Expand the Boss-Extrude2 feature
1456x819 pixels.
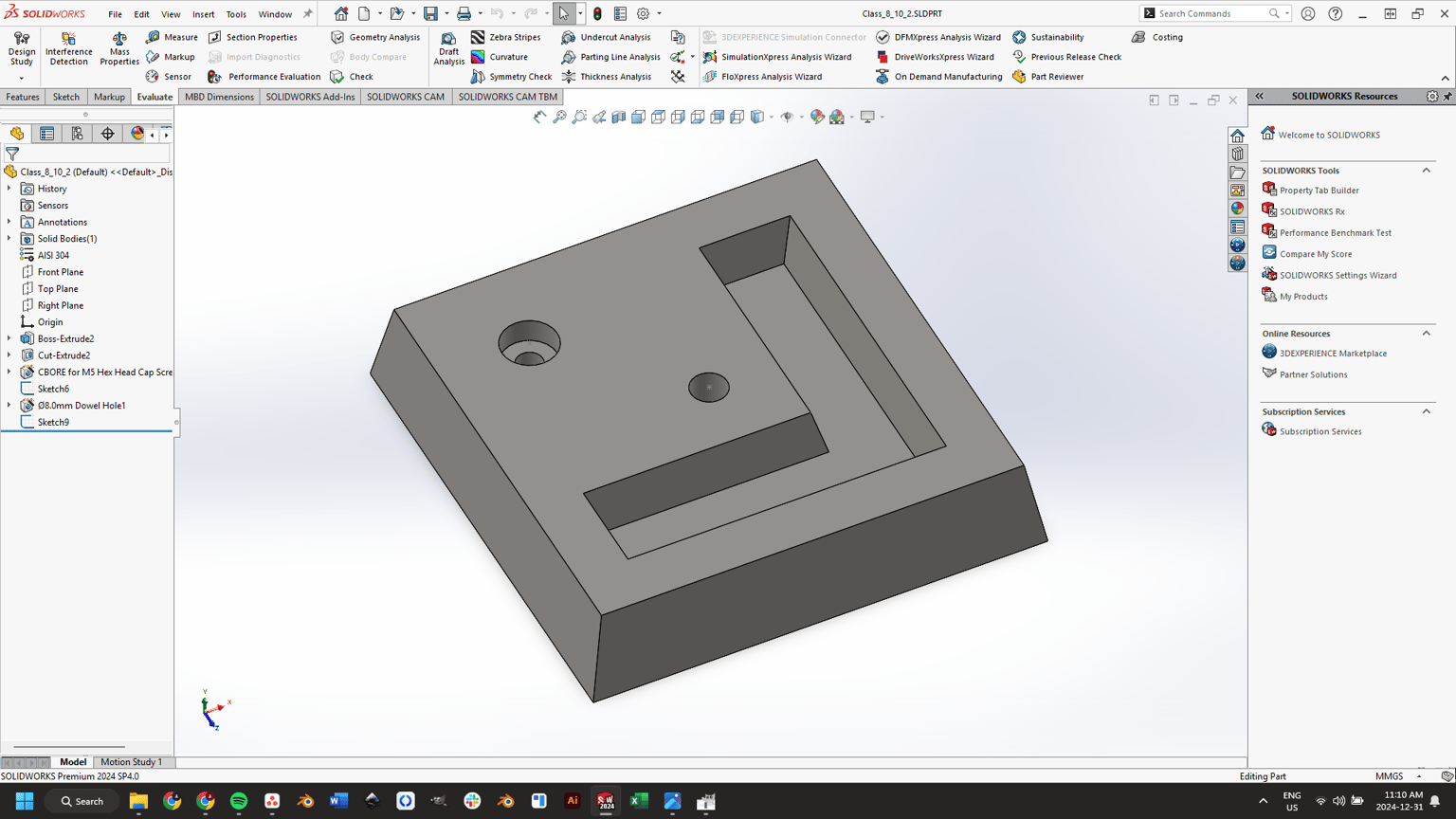tap(9, 338)
